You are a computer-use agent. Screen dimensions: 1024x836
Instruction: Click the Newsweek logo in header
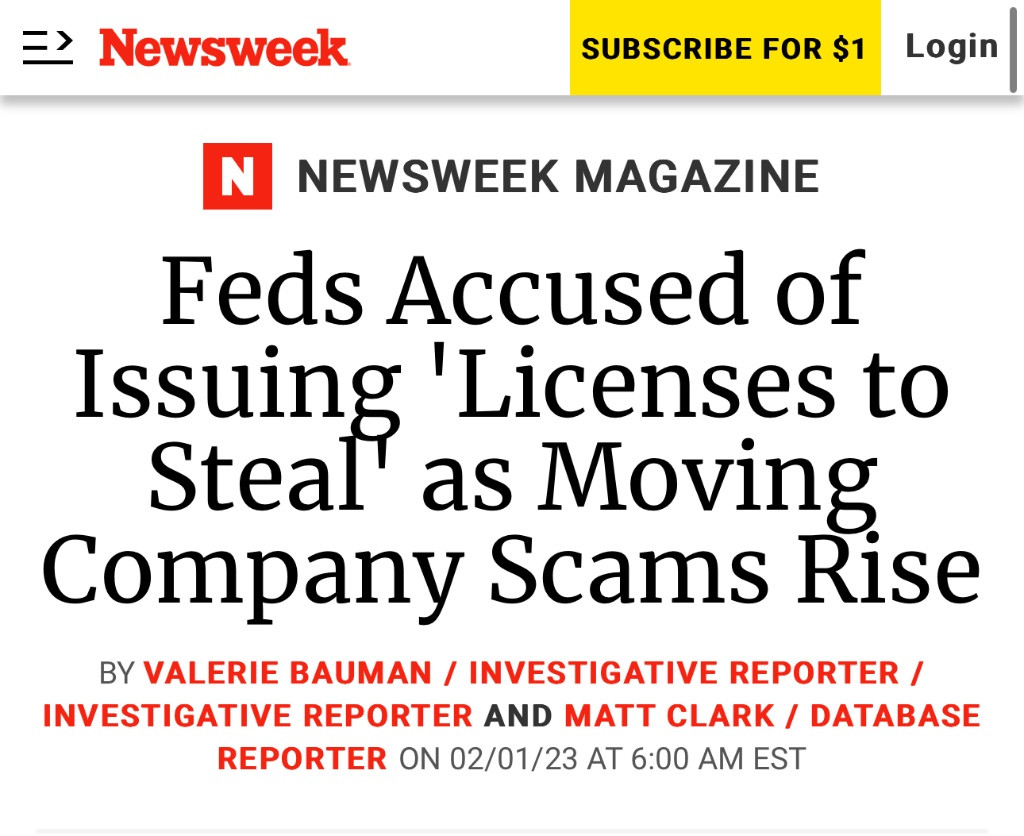(224, 47)
